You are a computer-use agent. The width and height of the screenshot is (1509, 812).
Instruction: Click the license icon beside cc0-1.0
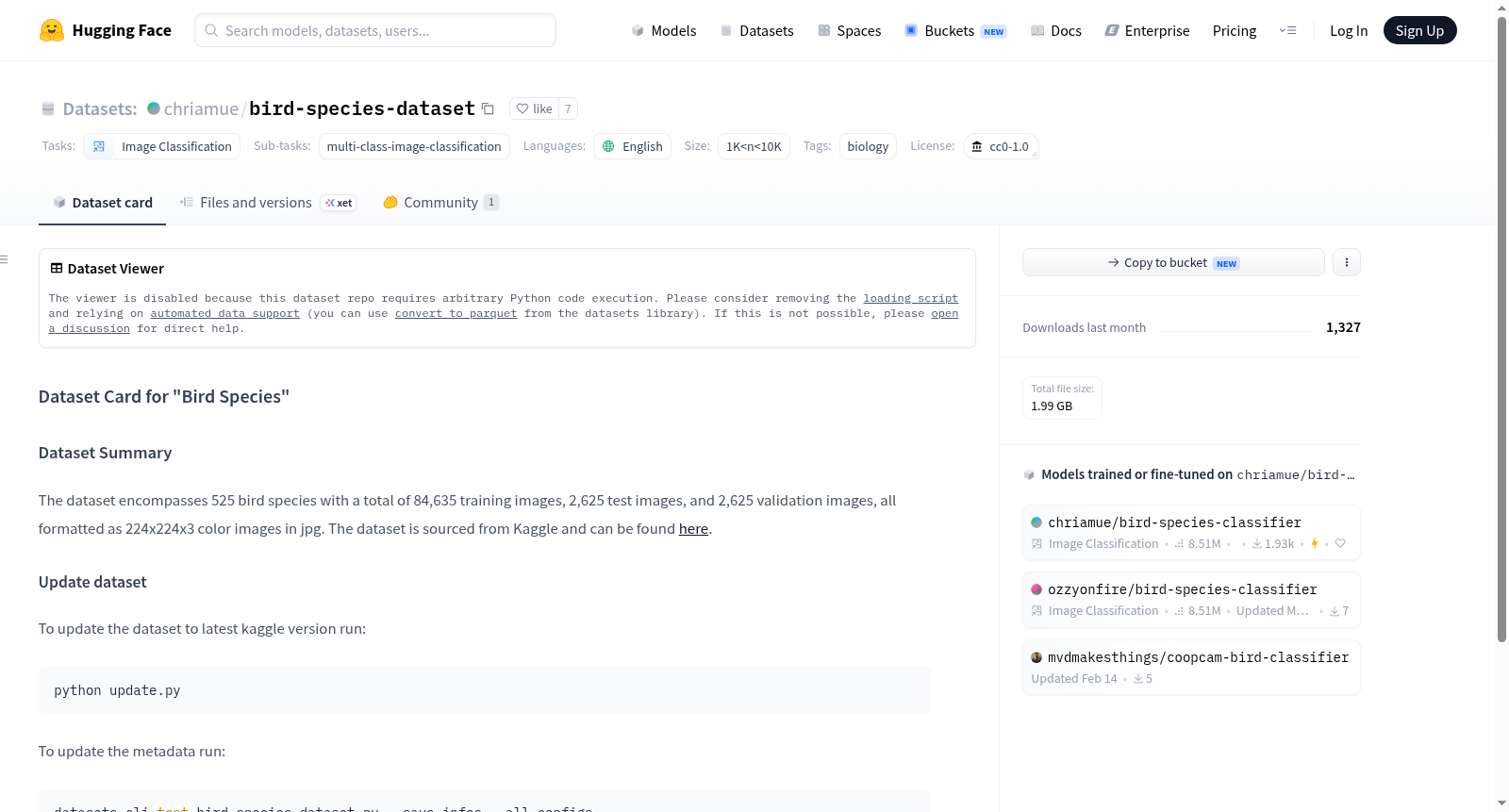pos(977,146)
